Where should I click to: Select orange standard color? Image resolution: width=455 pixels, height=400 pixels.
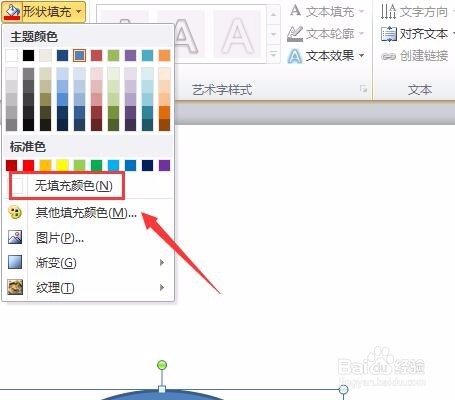[x=46, y=165]
